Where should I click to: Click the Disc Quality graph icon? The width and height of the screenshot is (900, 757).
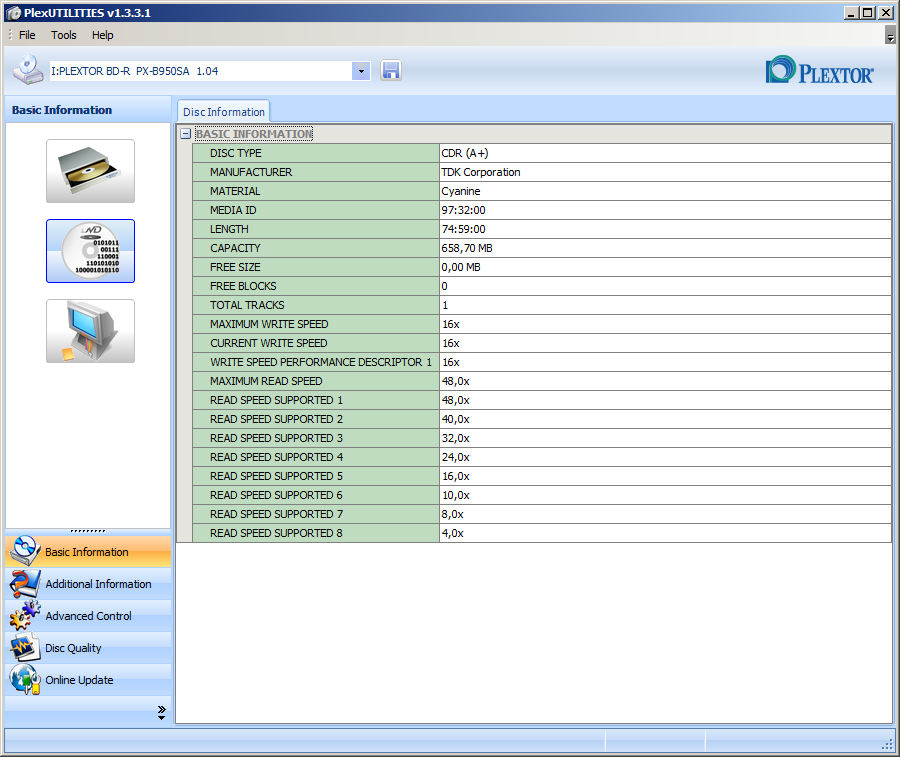click(25, 647)
